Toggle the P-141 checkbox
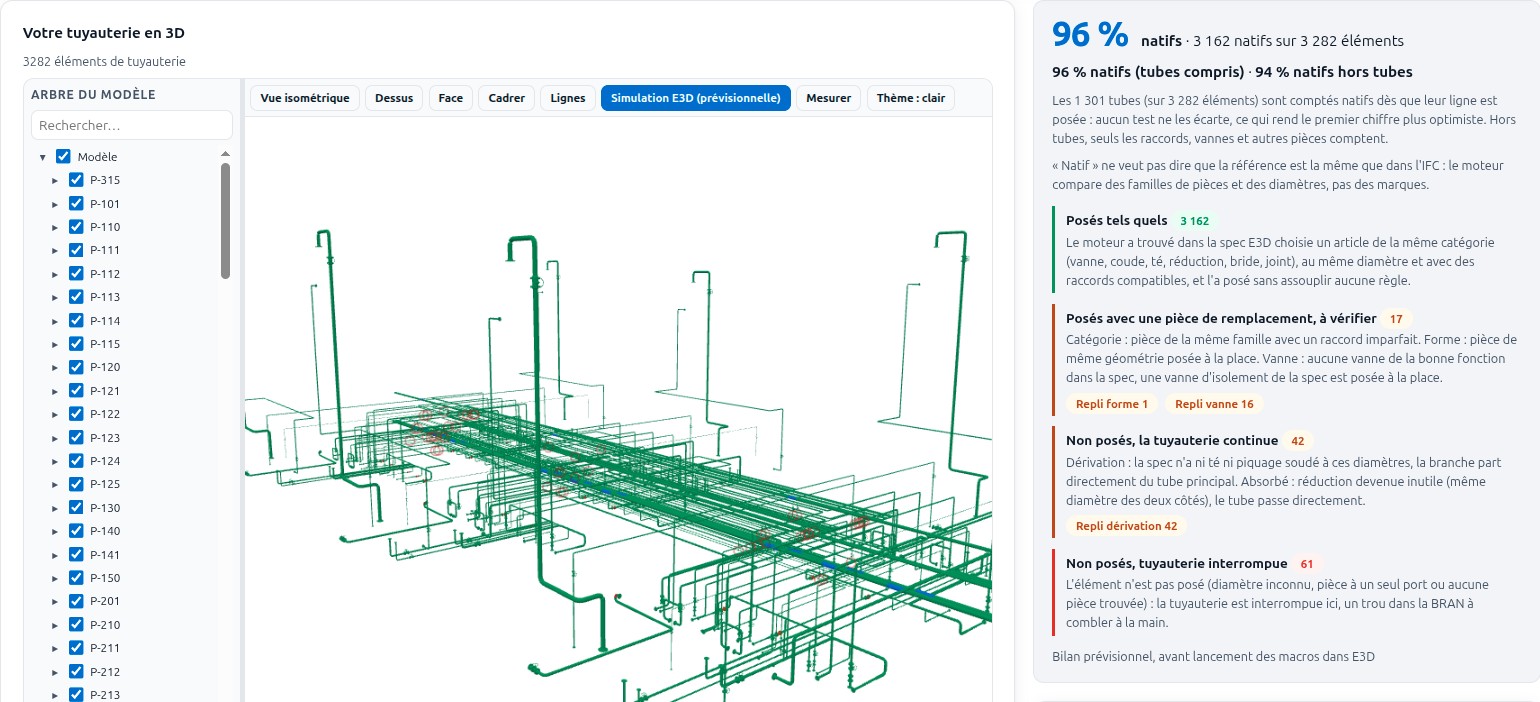Viewport: 1540px width, 702px height. (x=76, y=554)
